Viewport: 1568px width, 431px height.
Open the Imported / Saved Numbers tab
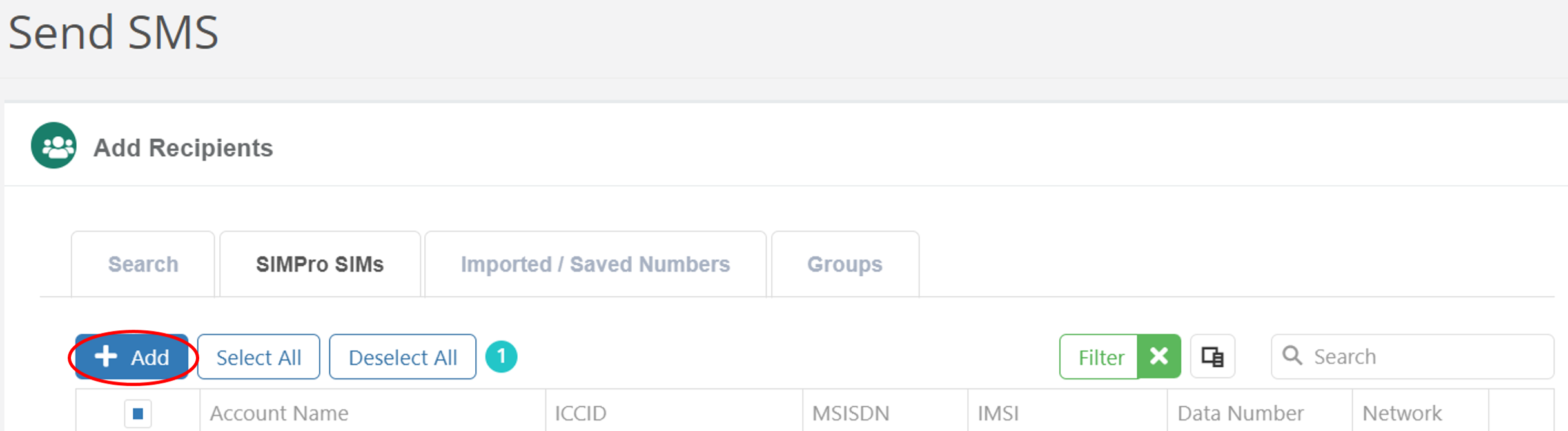(594, 263)
